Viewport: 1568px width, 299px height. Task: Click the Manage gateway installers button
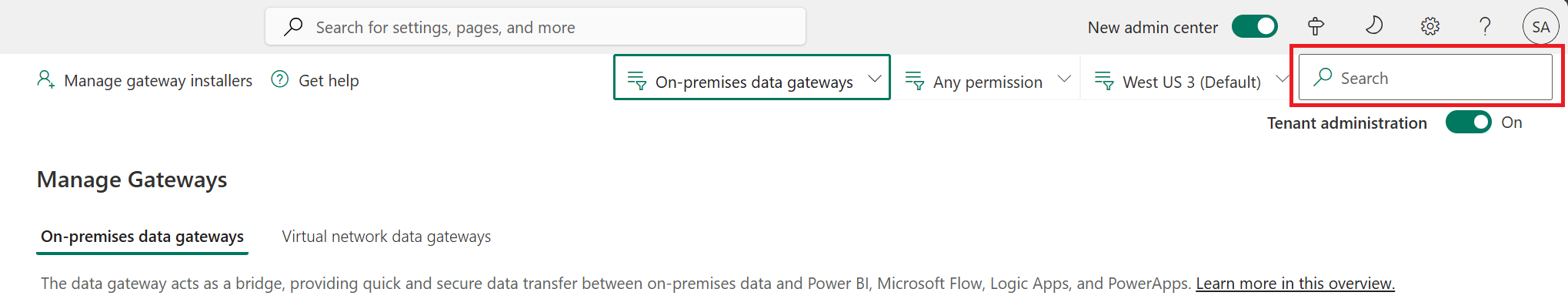tap(145, 80)
